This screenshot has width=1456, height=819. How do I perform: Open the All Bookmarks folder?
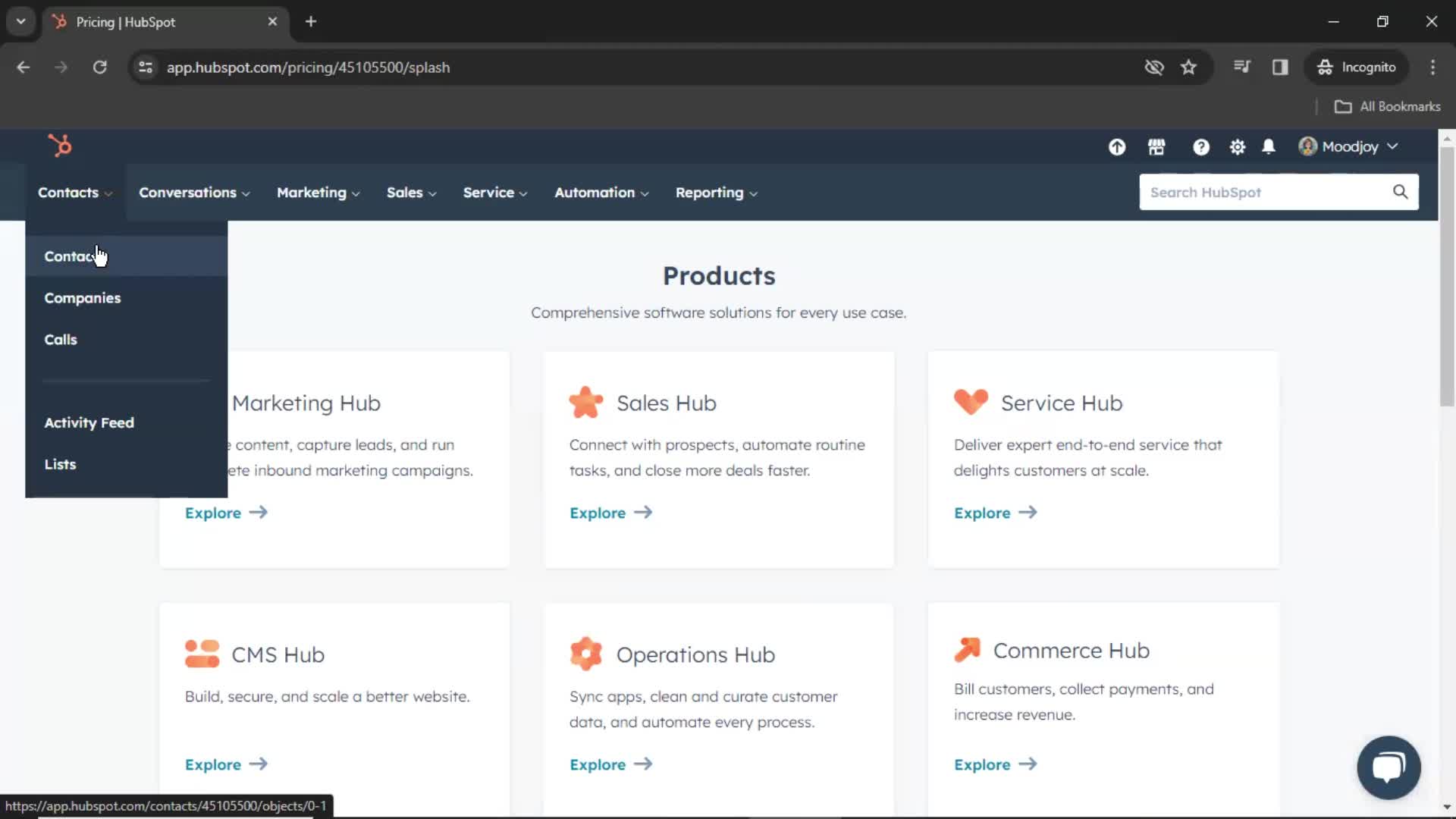coord(1387,107)
